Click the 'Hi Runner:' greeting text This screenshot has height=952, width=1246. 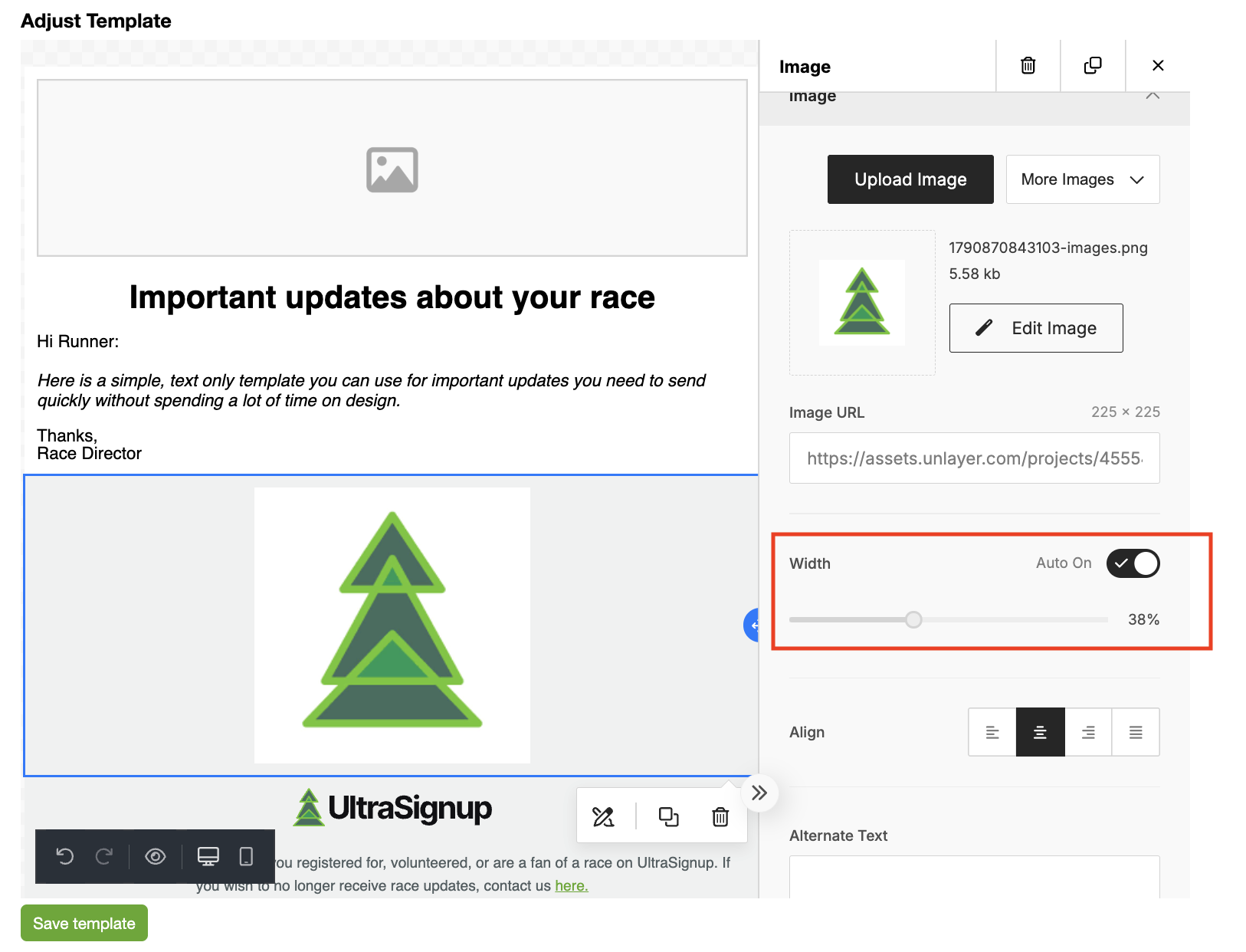click(78, 342)
